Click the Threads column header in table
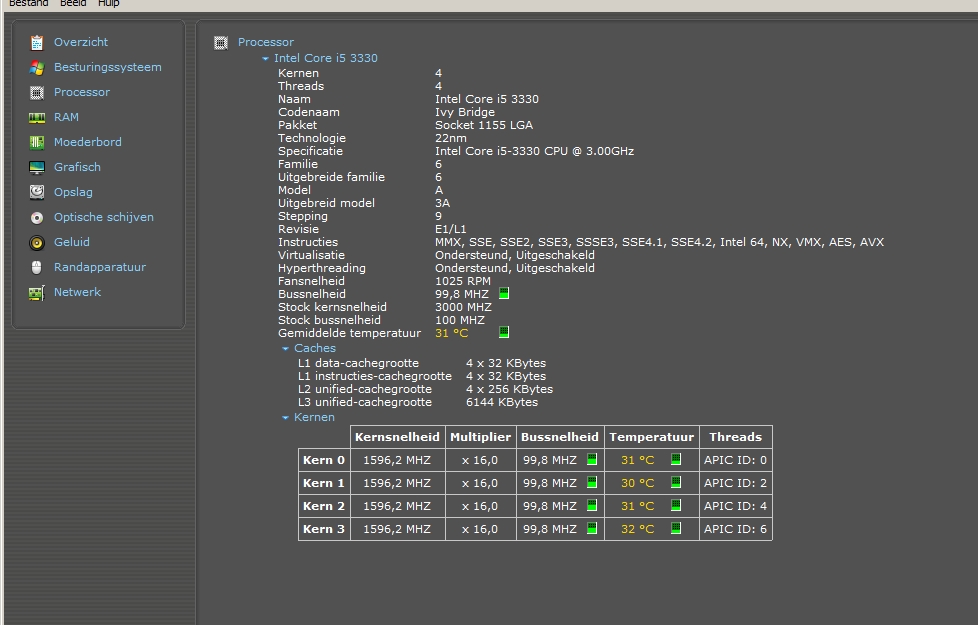This screenshot has width=978, height=625. (x=735, y=437)
